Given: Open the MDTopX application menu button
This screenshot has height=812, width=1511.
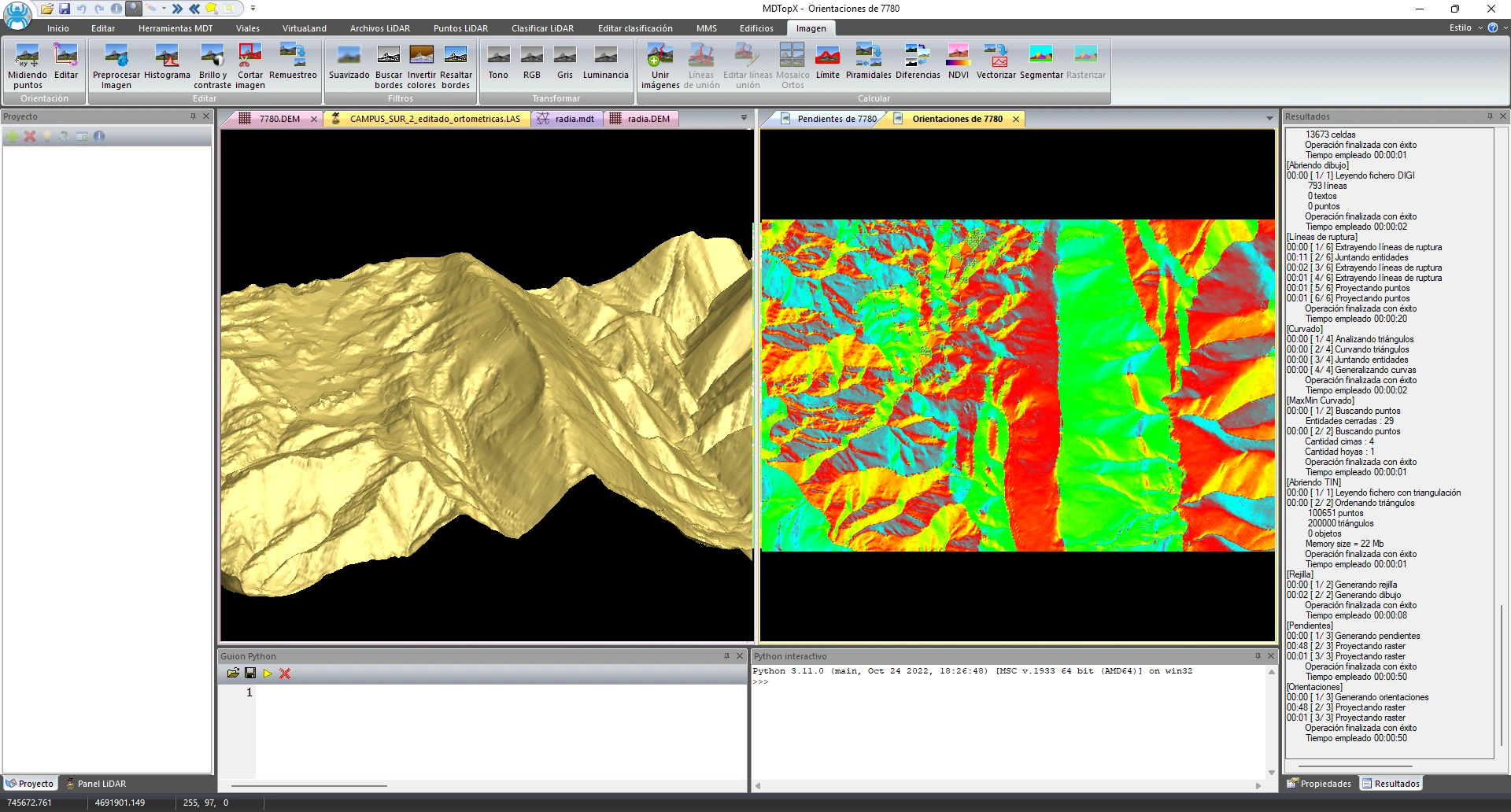Looking at the screenshot, I should [x=17, y=14].
